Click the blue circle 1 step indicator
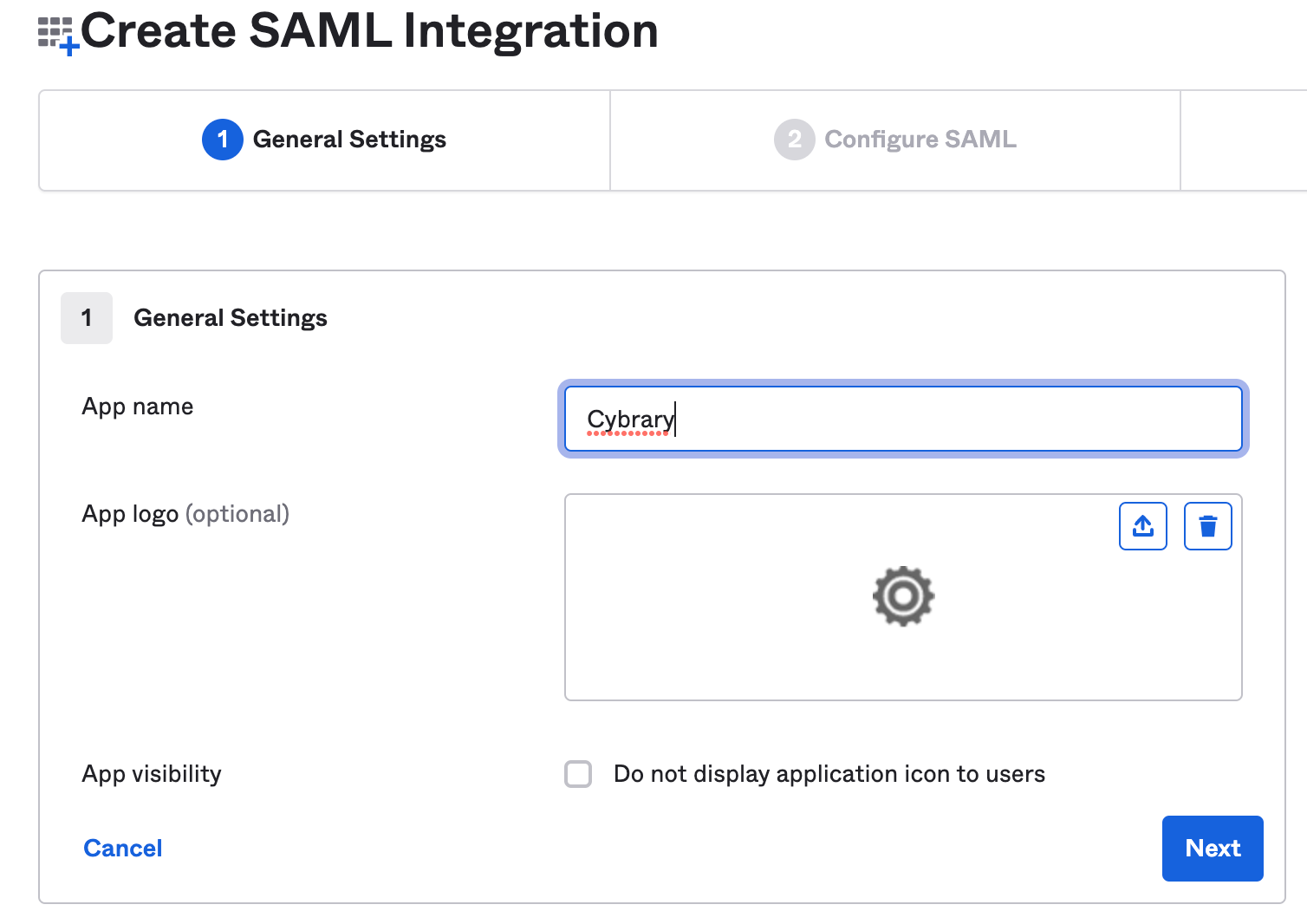Screen dimensions: 1307x924 tap(223, 140)
